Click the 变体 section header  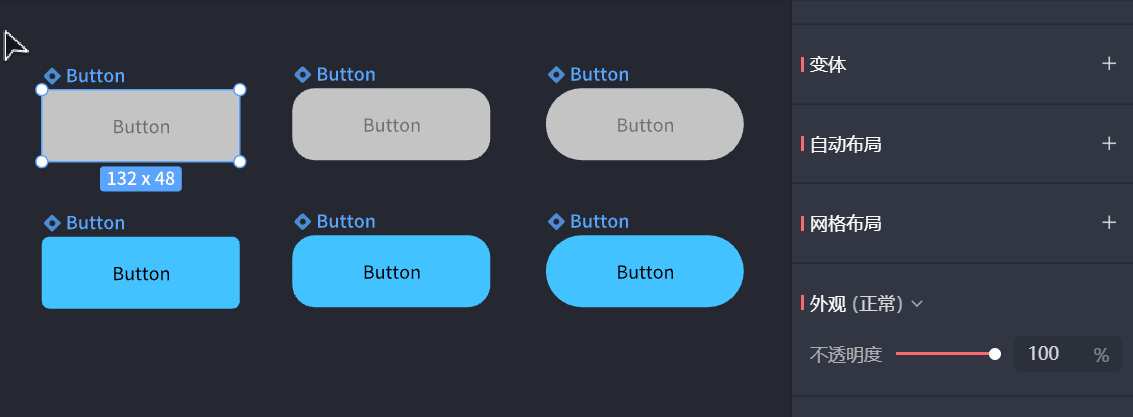pos(828,64)
